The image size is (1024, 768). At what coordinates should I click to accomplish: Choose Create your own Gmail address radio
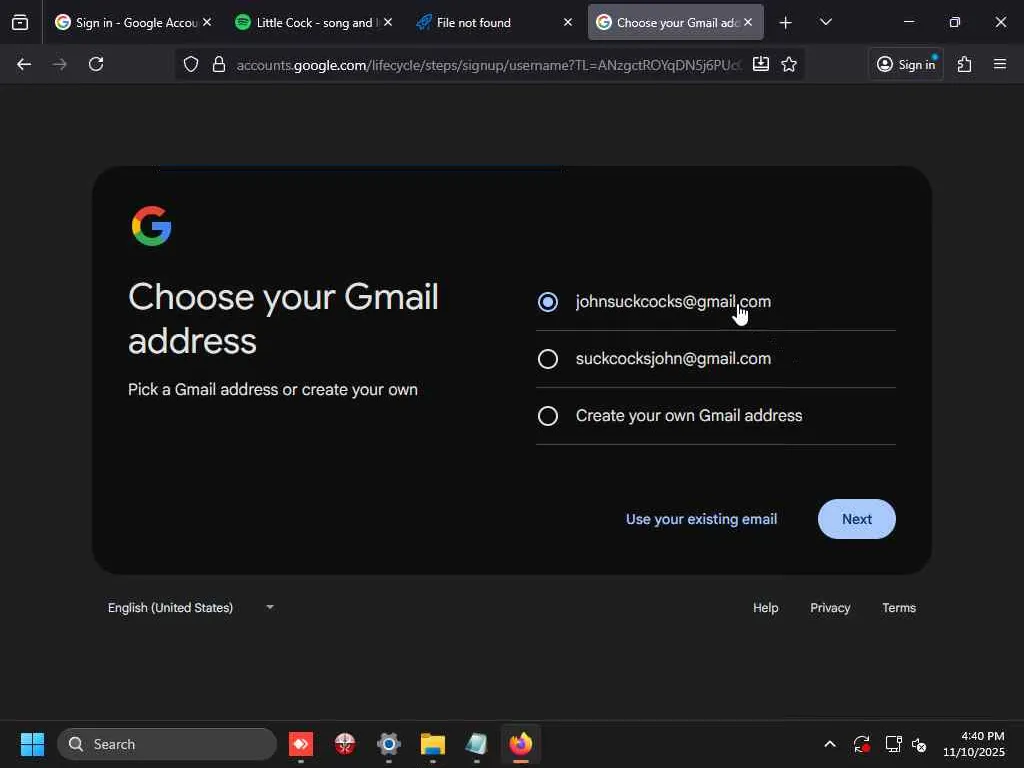coord(548,416)
